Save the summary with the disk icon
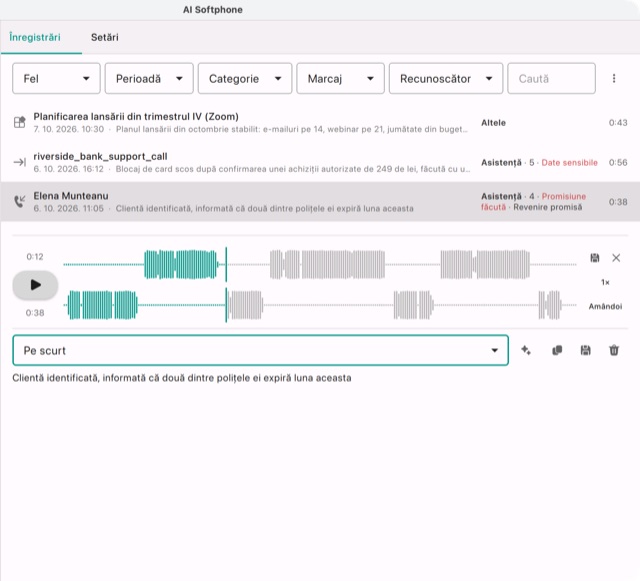Image resolution: width=640 pixels, height=581 pixels. click(x=586, y=350)
